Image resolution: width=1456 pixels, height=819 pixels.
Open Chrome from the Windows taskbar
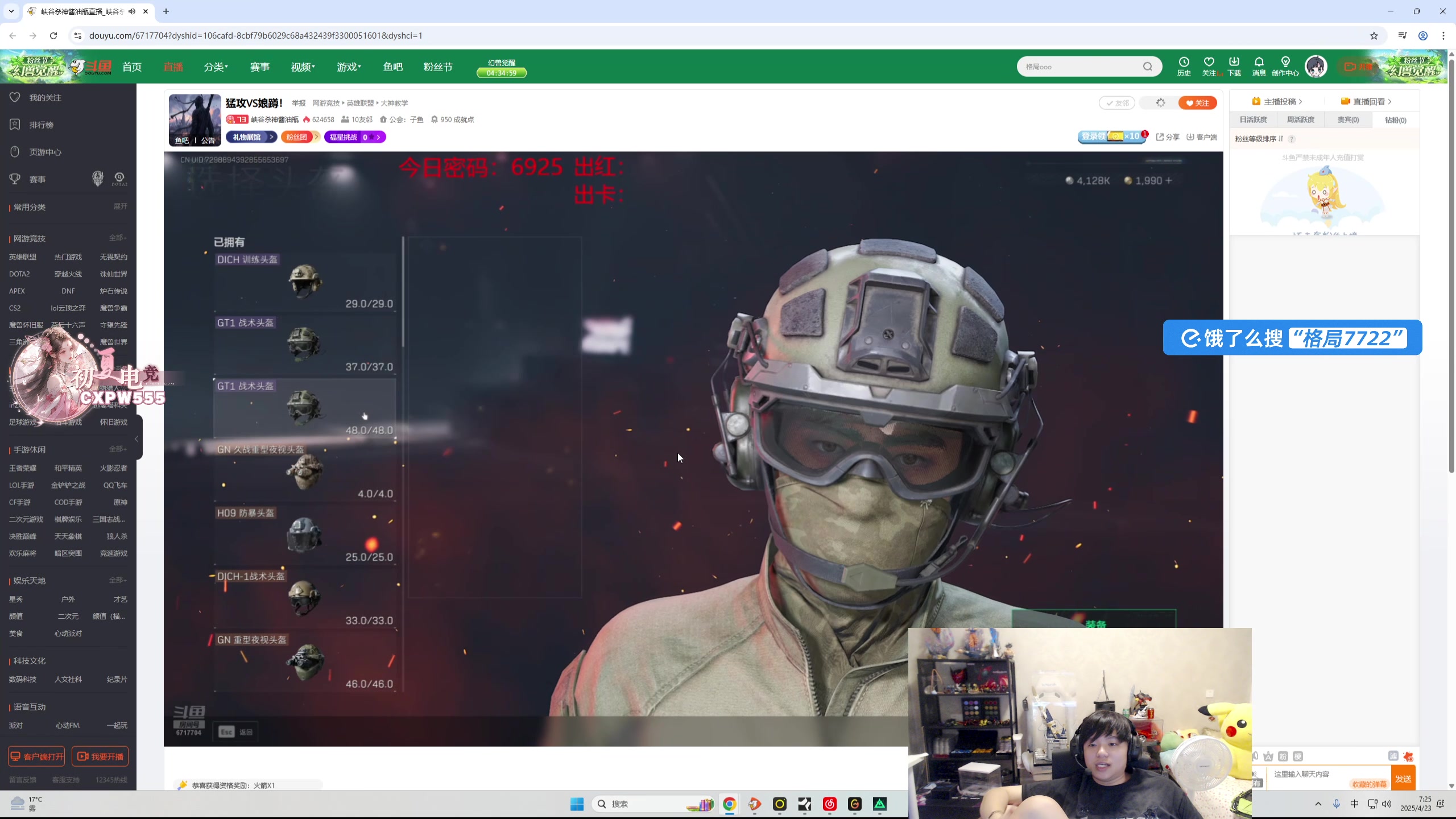coord(729,804)
